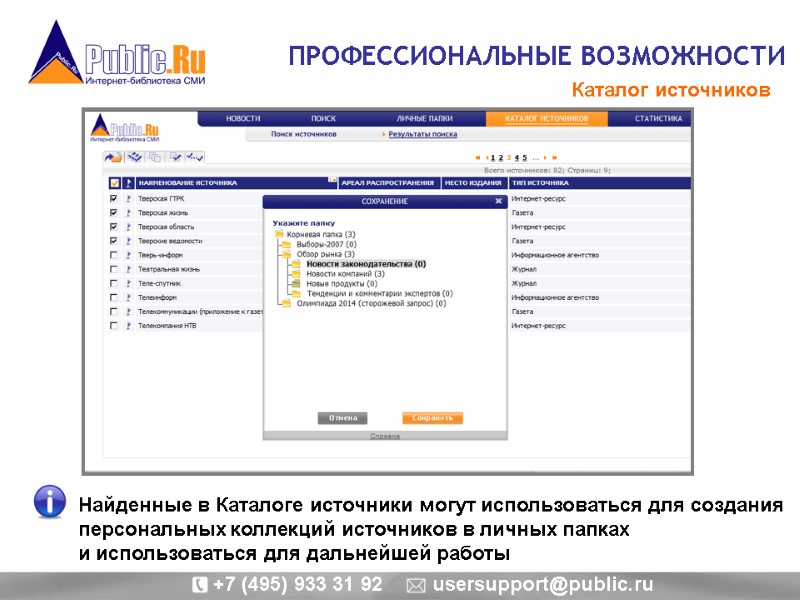This screenshot has height=600, width=800.
Task: Click the Отмена button
Action: pyautogui.click(x=342, y=418)
